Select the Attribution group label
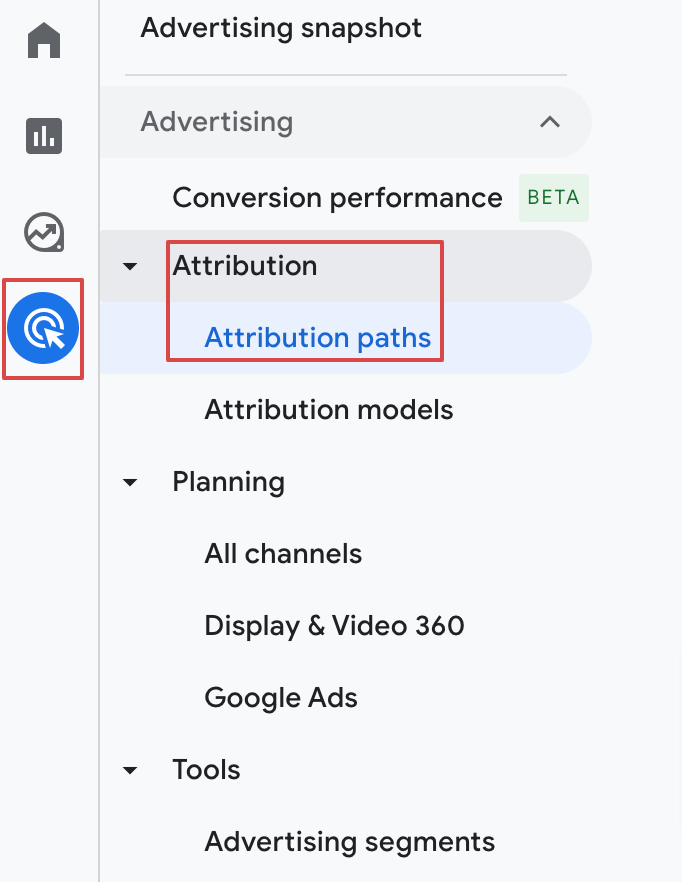The width and height of the screenshot is (682, 882). pyautogui.click(x=245, y=266)
